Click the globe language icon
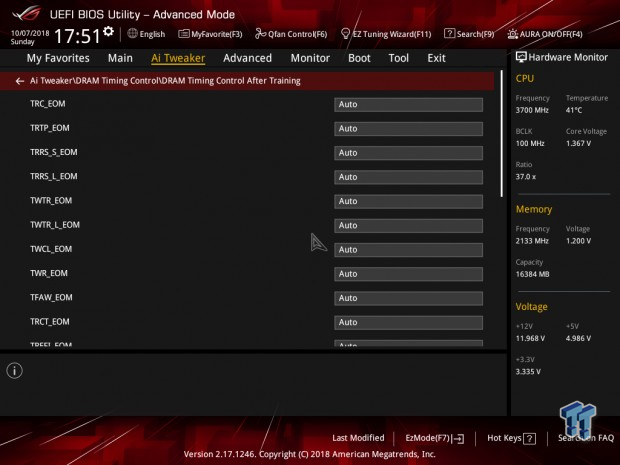The image size is (620, 465). [132, 34]
